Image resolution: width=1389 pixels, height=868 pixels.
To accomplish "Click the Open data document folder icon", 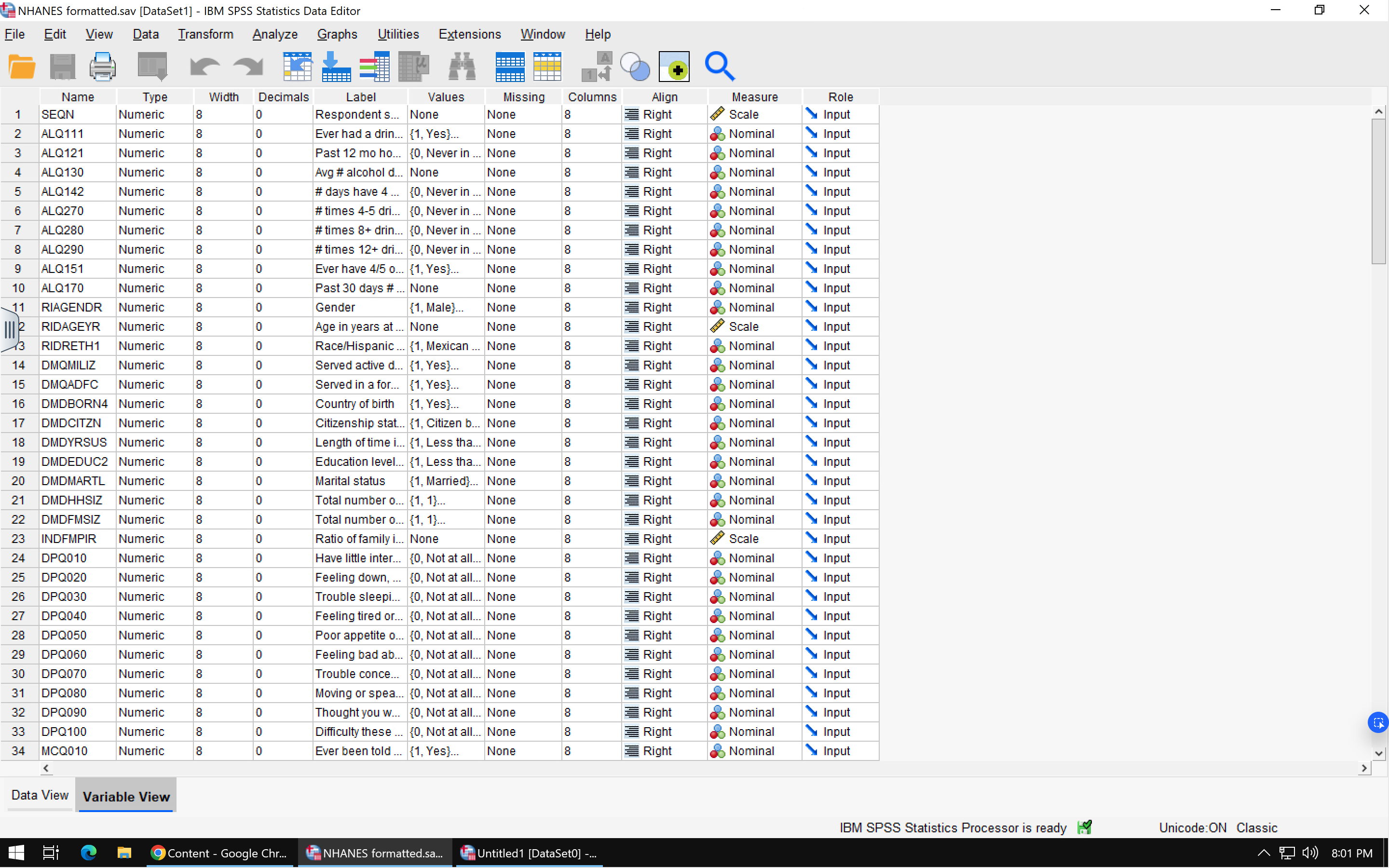I will pos(22,67).
